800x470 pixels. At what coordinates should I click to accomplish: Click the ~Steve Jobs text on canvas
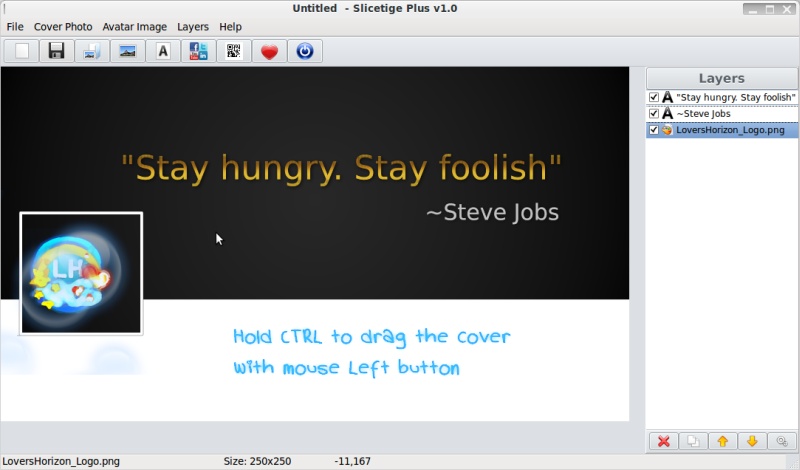(x=492, y=212)
